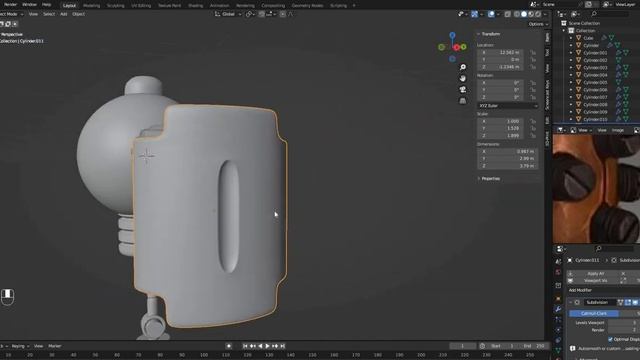Switch perspective/orthographic with the grid icon
Viewport: 640px width, 360px height.
[463, 100]
